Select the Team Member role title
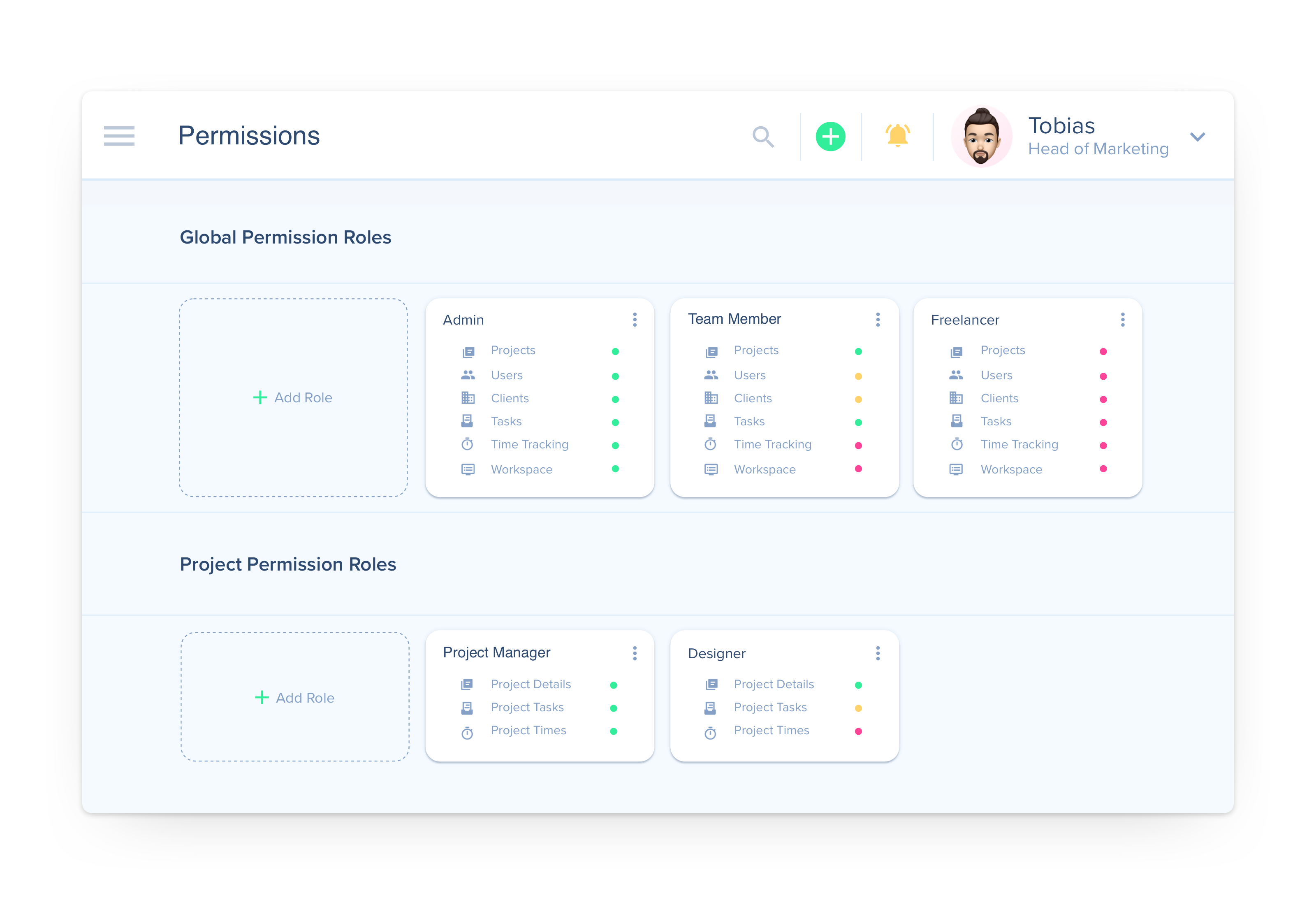The image size is (1316, 905). (734, 319)
